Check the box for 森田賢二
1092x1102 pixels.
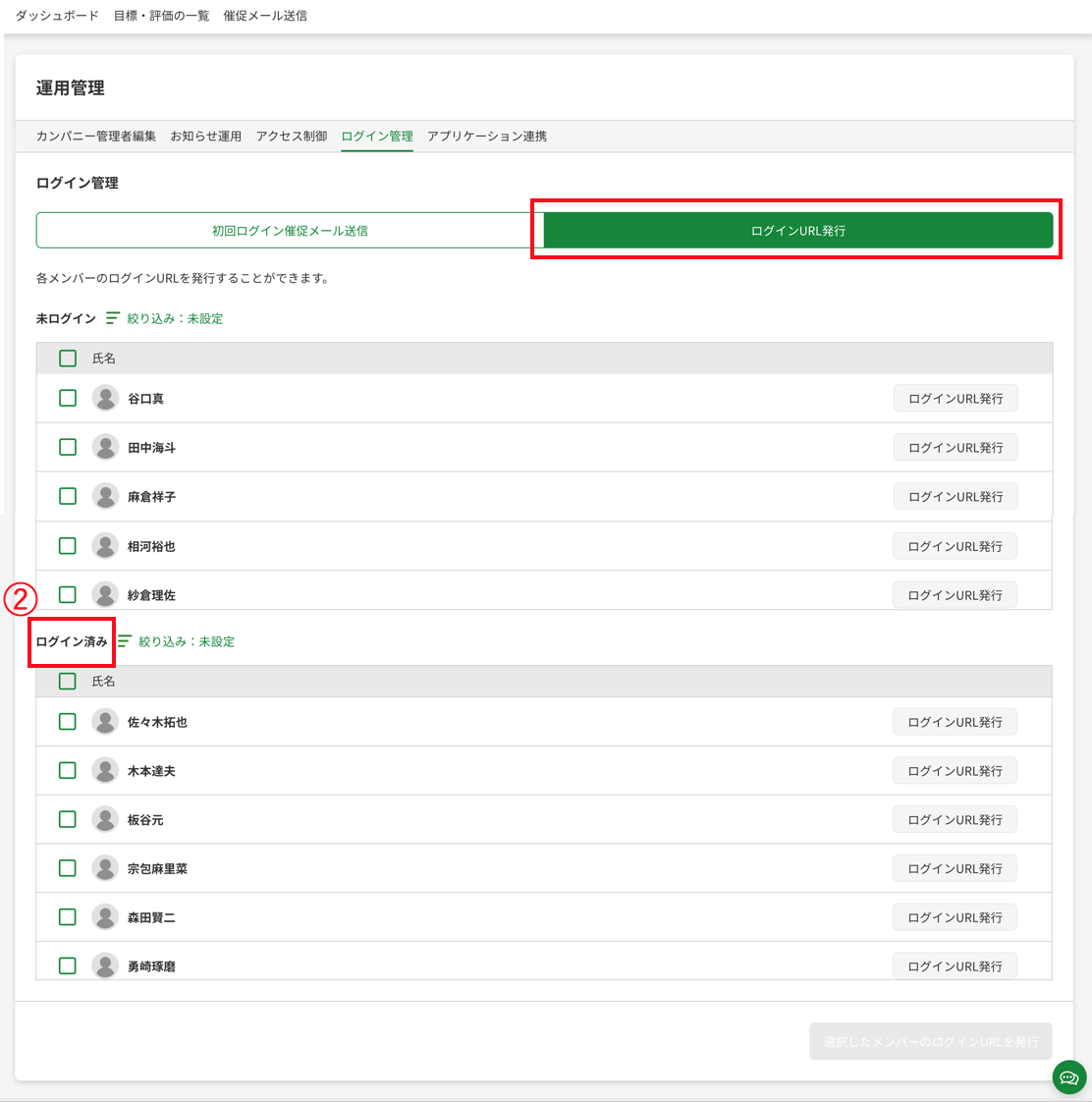coord(68,917)
